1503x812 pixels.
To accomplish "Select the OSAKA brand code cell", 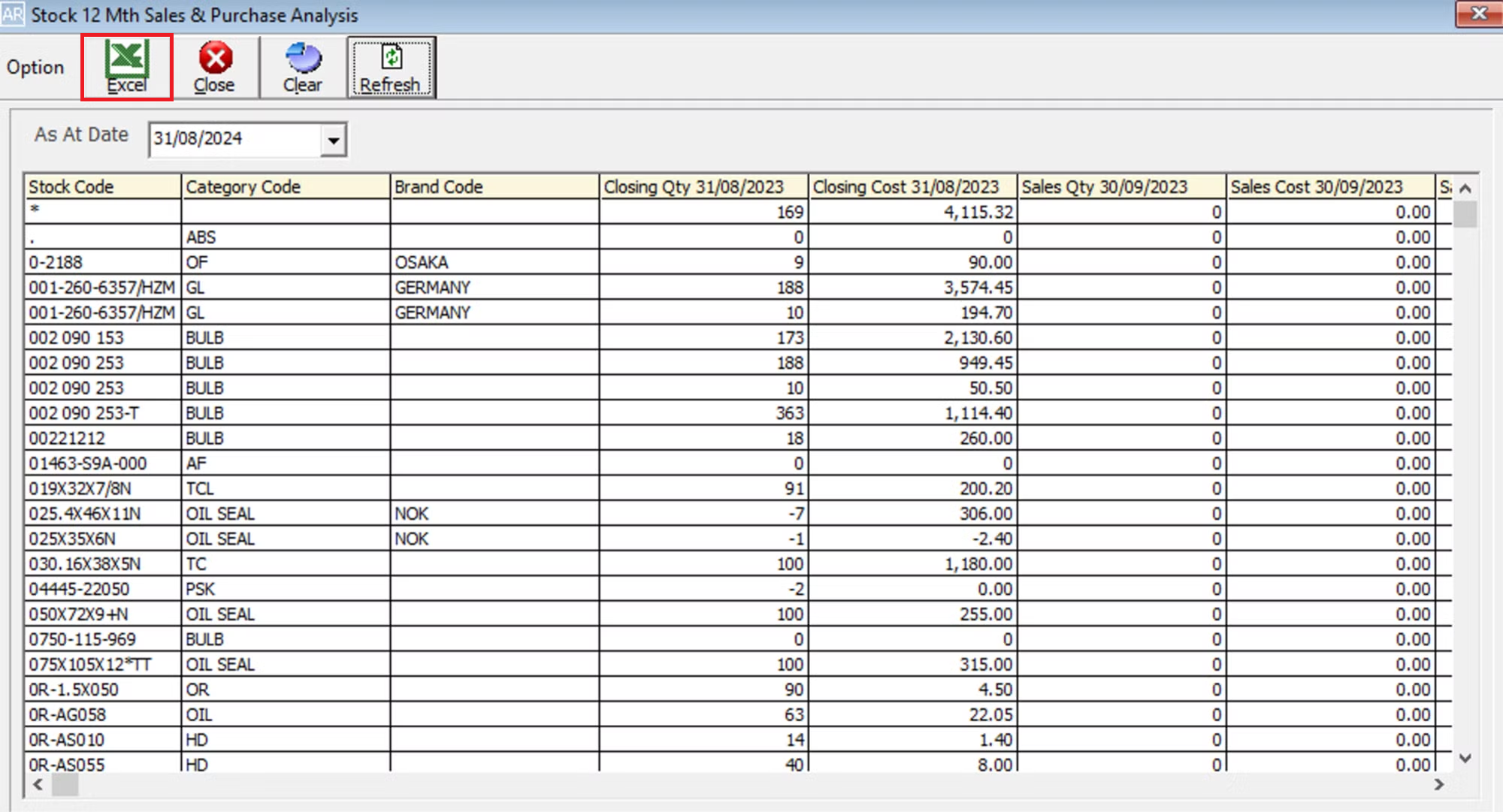I will (494, 262).
